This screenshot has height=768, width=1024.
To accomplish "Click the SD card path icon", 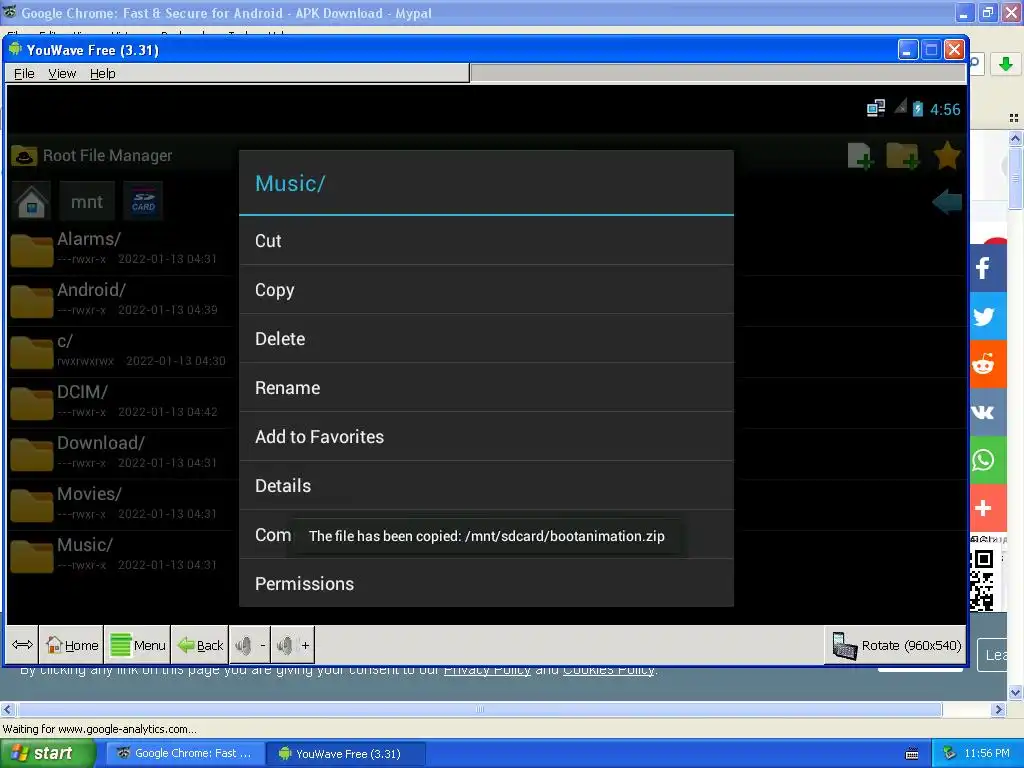I will [143, 200].
